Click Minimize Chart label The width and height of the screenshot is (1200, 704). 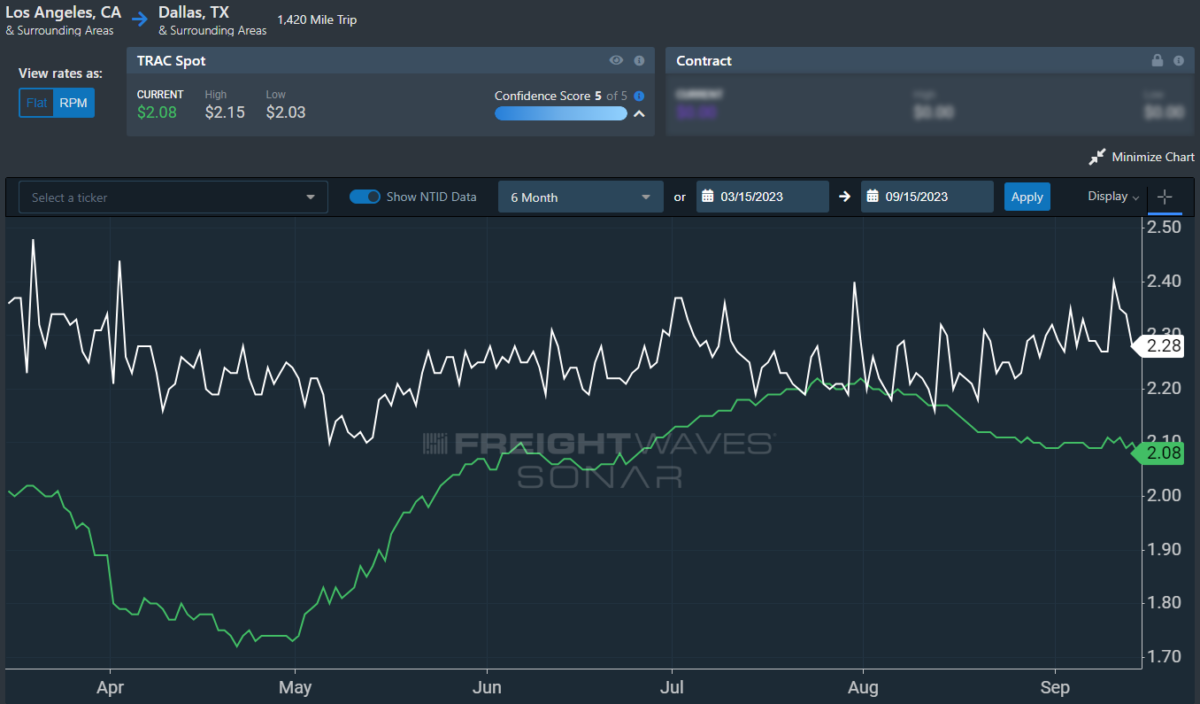point(1153,157)
